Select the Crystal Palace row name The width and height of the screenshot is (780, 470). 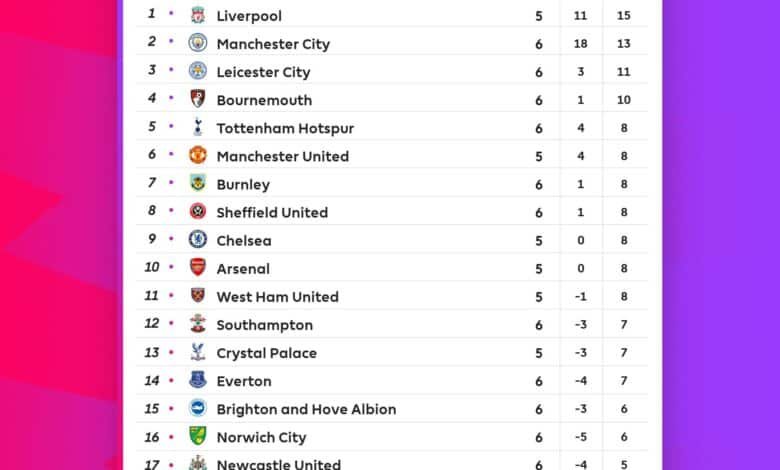(267, 353)
